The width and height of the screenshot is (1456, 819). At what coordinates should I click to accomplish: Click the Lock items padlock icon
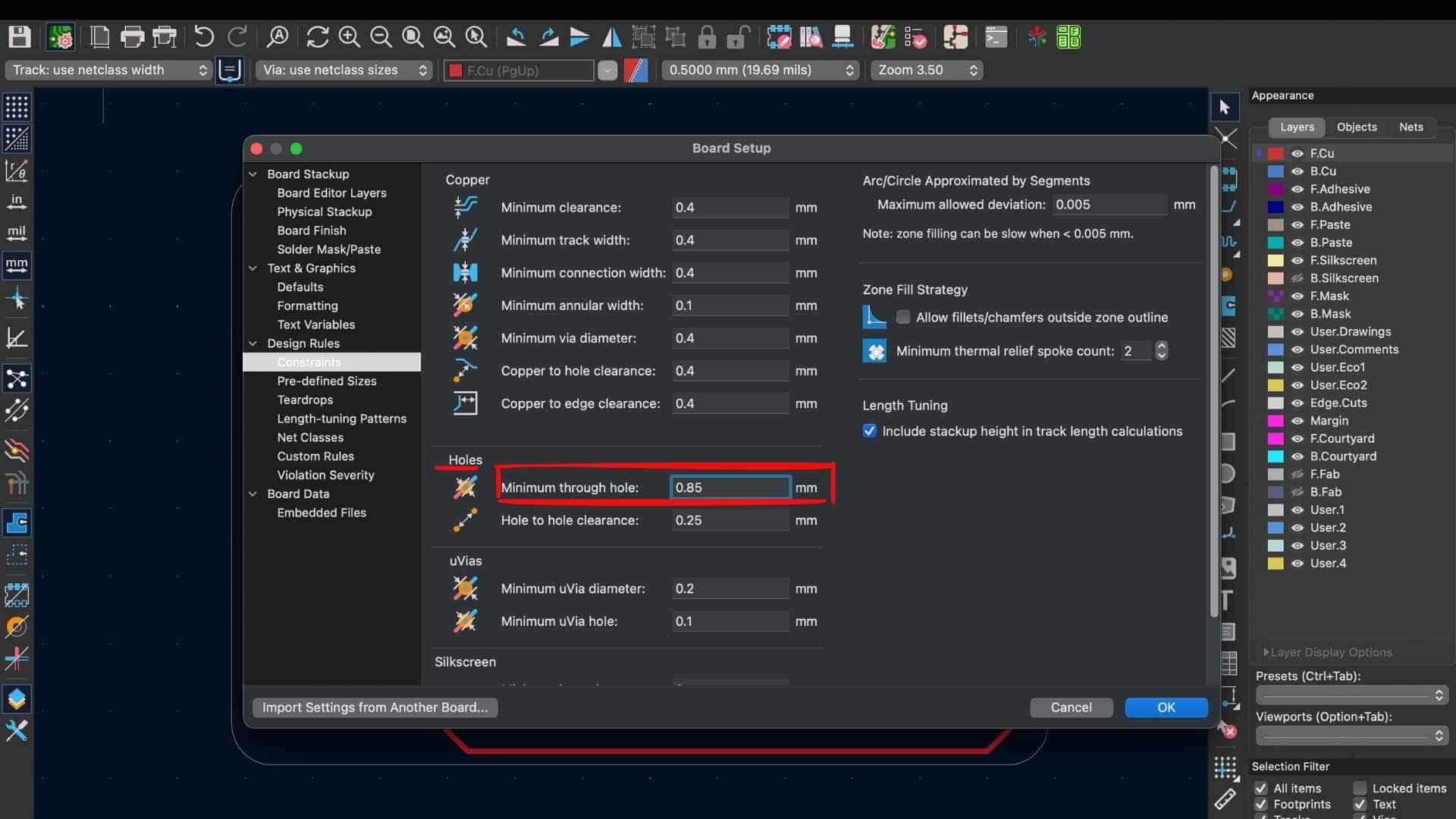point(707,36)
